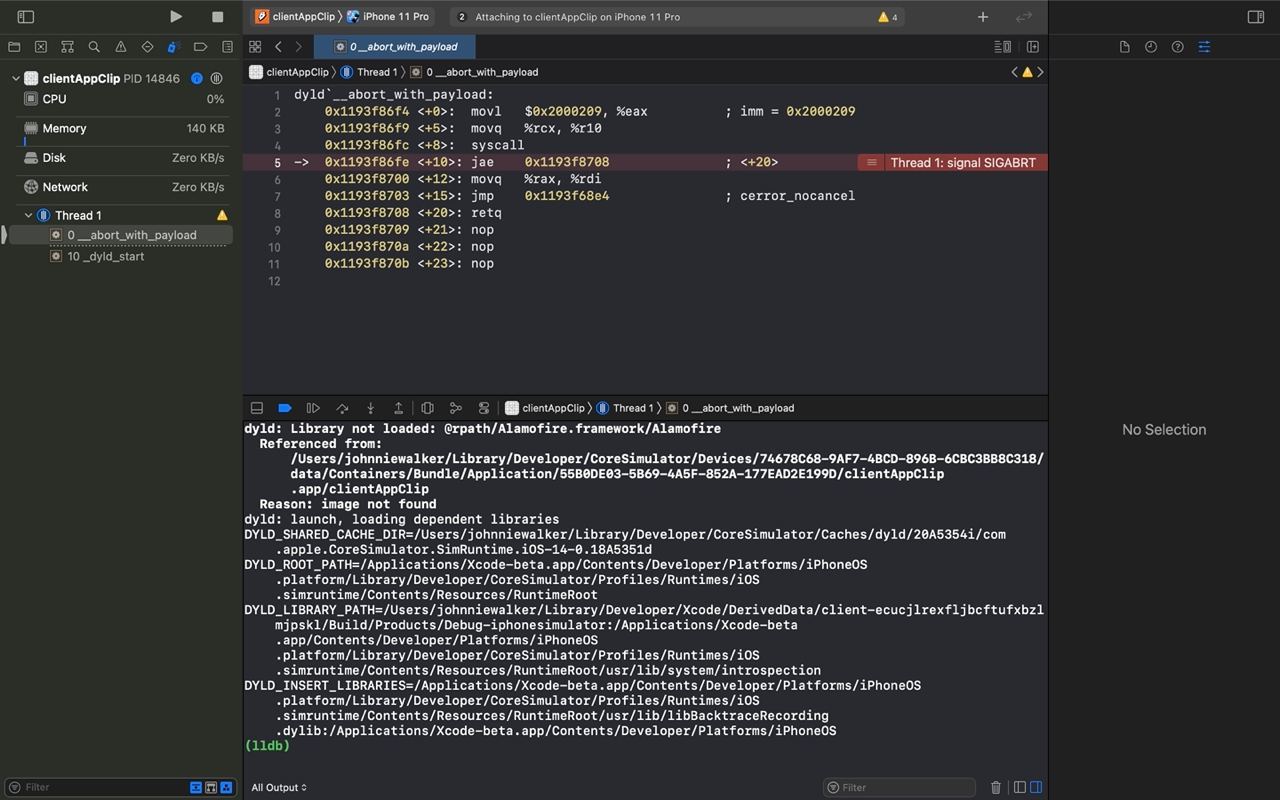1280x800 pixels.
Task: Open the editor options (lines) menu
Action: (1002, 47)
